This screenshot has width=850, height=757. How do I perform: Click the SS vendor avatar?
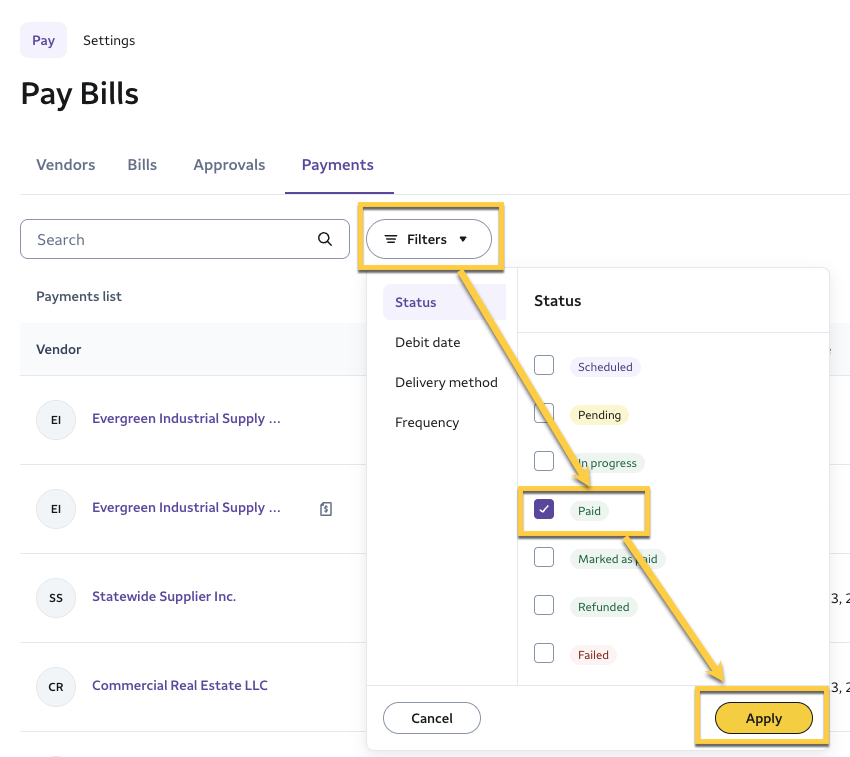56,598
